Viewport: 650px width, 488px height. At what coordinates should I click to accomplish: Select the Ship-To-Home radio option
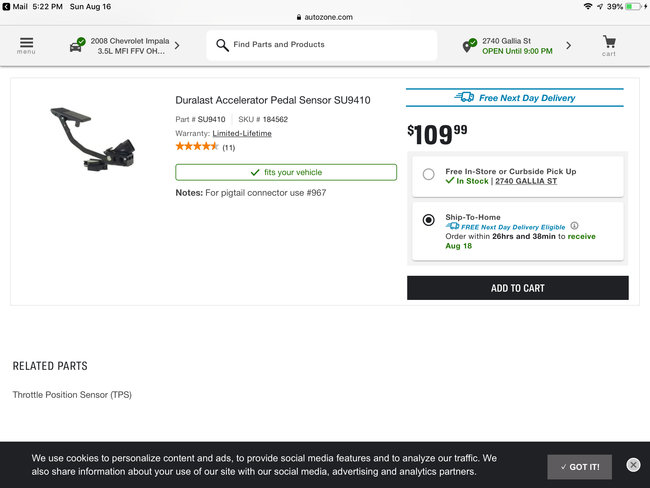tap(429, 220)
